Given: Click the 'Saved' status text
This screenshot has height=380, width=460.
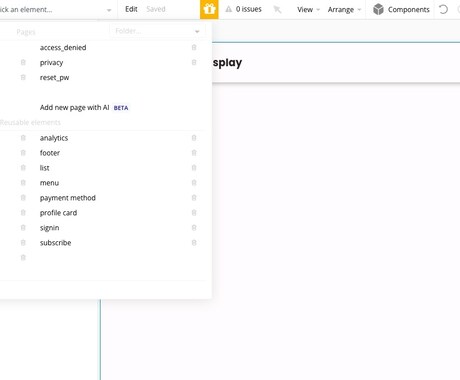Looking at the screenshot, I should pyautogui.click(x=156, y=9).
